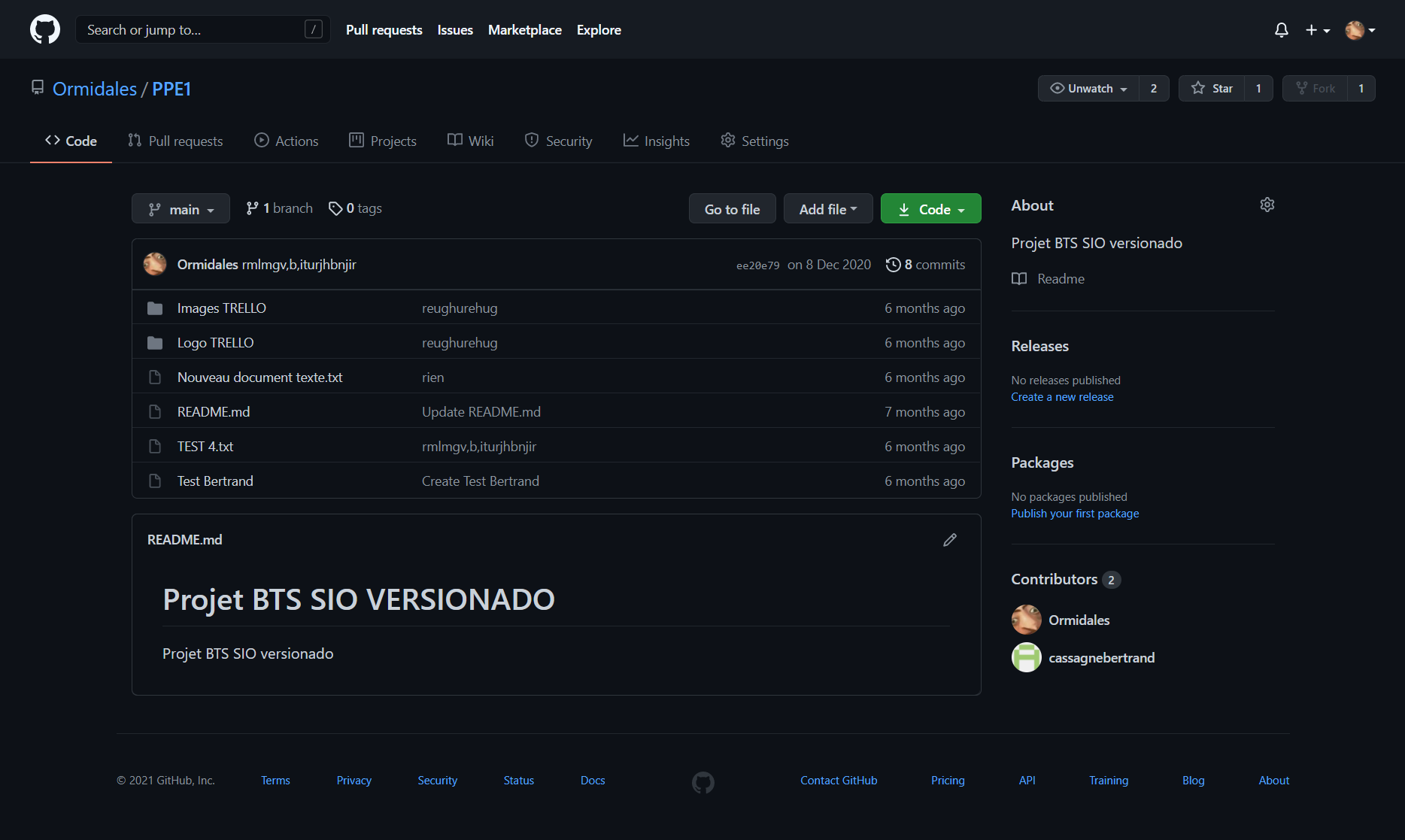Image resolution: width=1405 pixels, height=840 pixels.
Task: Select the Code tab
Action: pyautogui.click(x=71, y=141)
